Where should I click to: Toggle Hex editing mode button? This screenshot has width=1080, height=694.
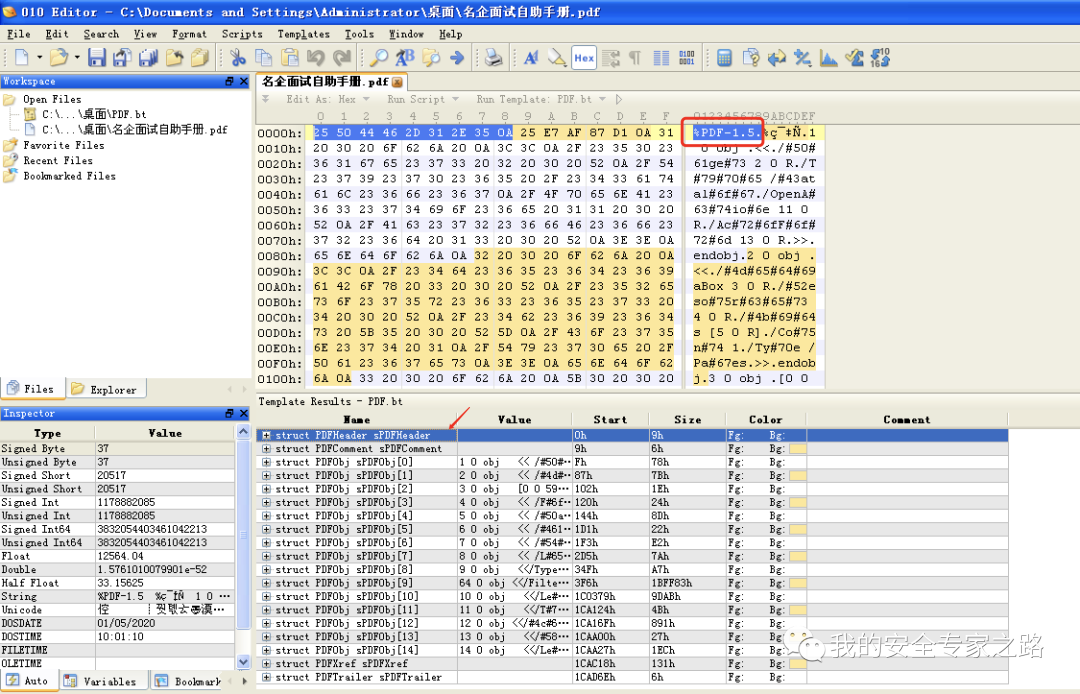pyautogui.click(x=584, y=57)
